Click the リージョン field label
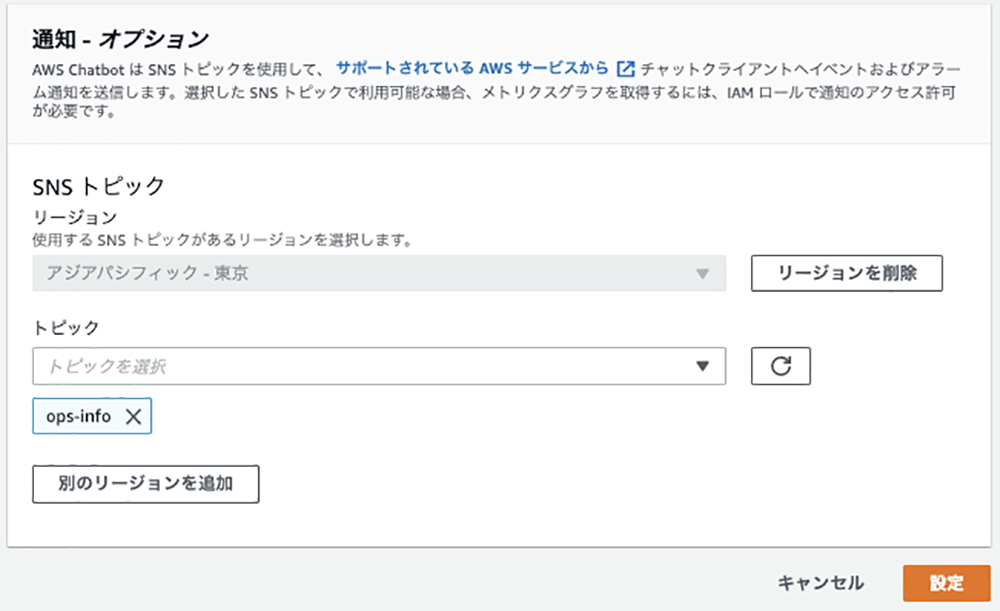The height and width of the screenshot is (611, 1000). point(75,217)
